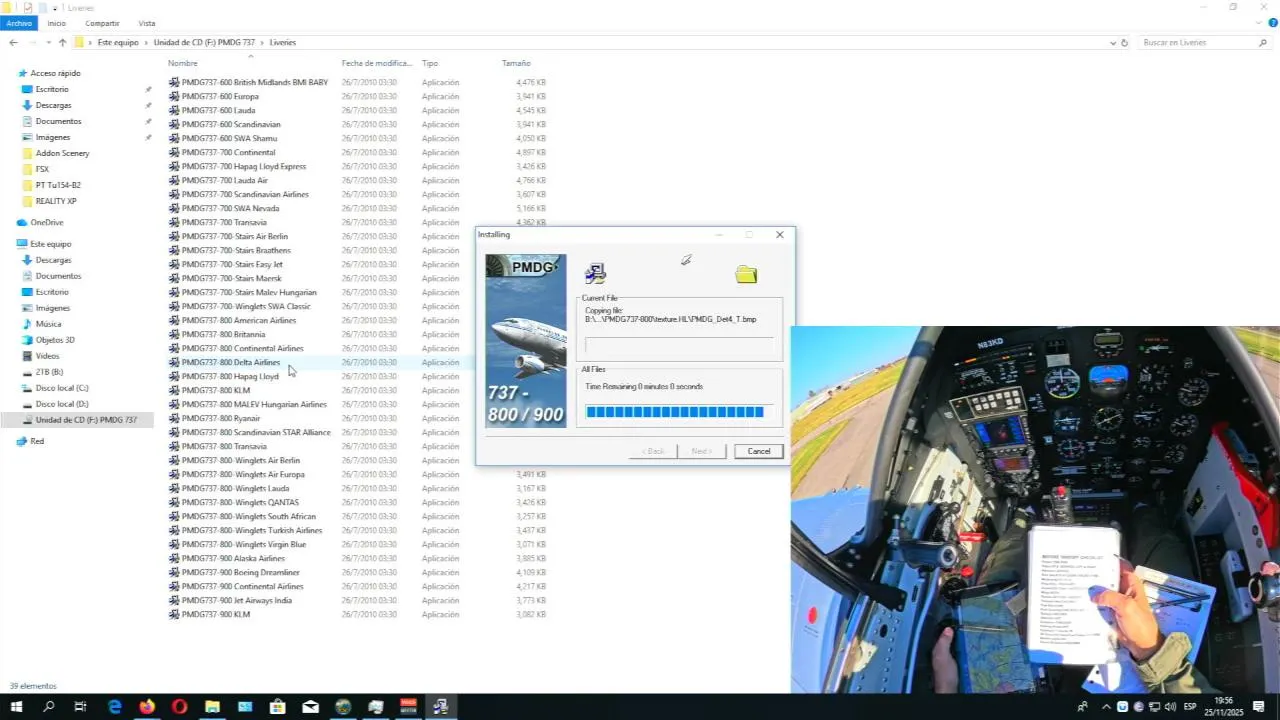The image size is (1280, 720).
Task: Sort files by the Tipo column
Action: [430, 63]
